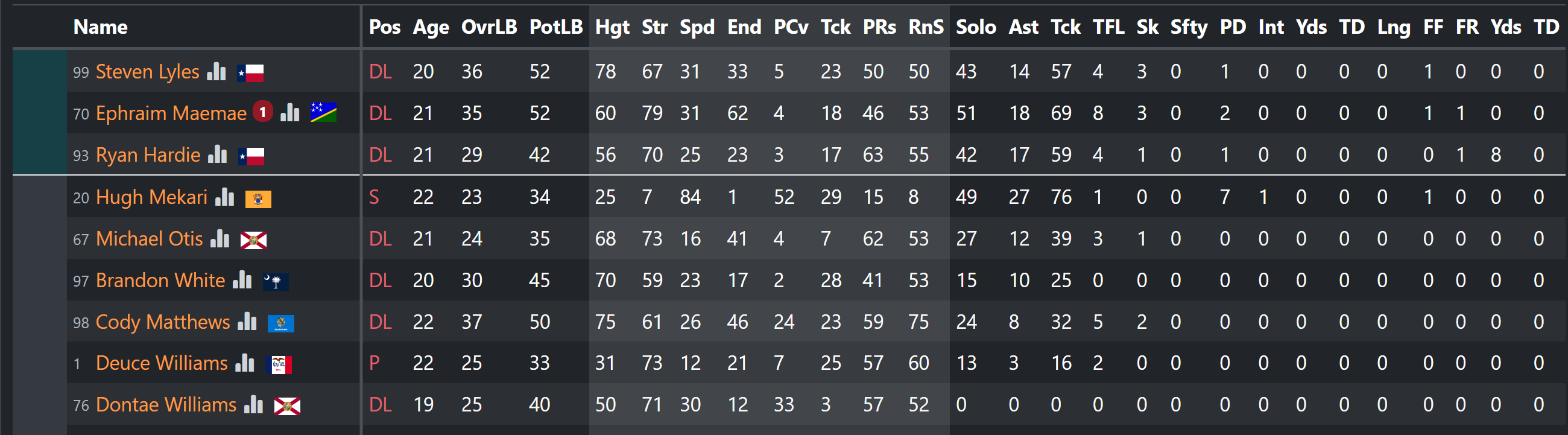Sort by the Spd column header
The image size is (1568, 435).
point(697,27)
